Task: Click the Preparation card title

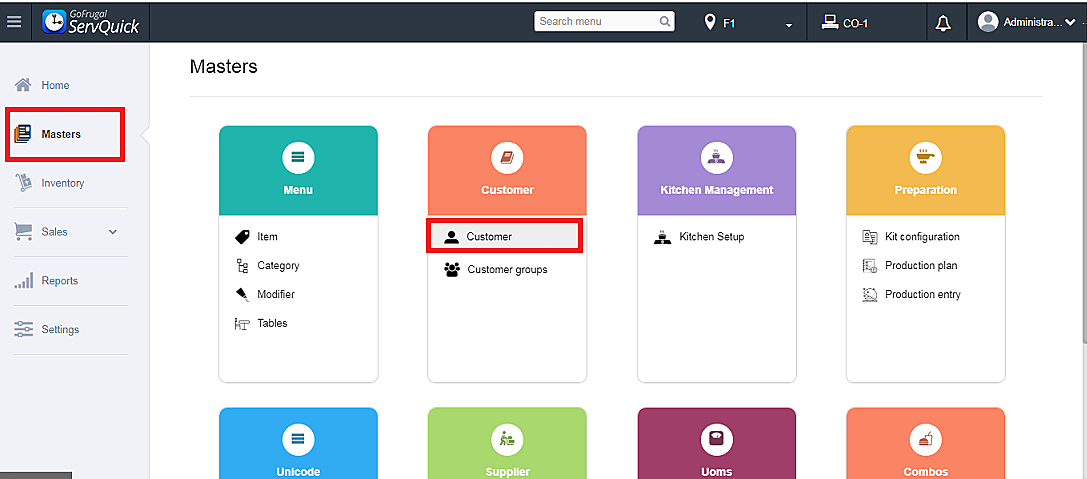Action: coord(925,190)
